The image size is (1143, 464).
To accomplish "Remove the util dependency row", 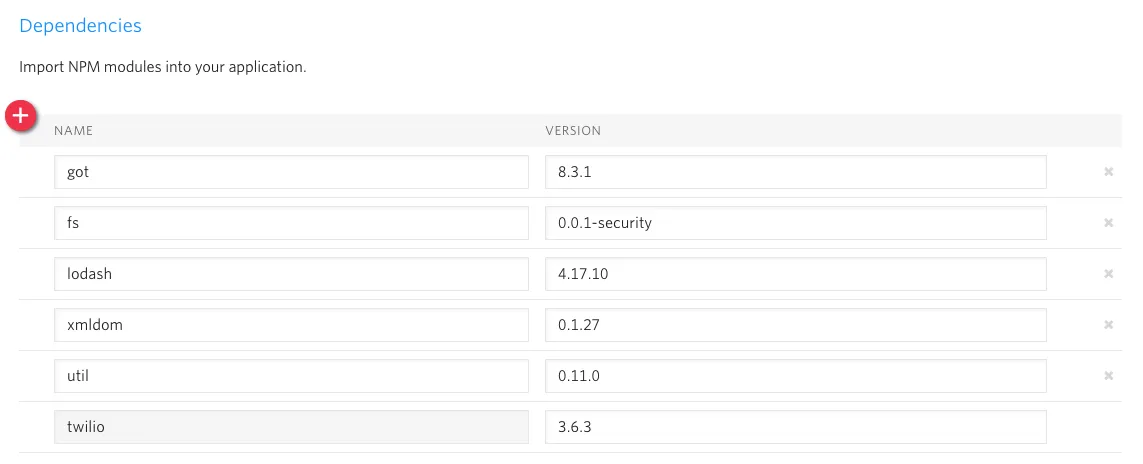I will pos(1108,376).
